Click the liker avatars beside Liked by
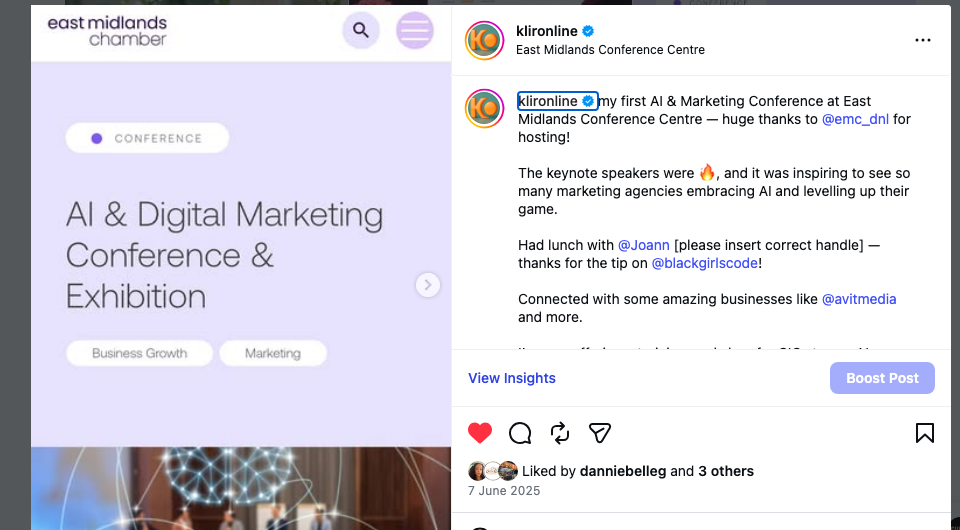The height and width of the screenshot is (530, 960). [x=492, y=471]
